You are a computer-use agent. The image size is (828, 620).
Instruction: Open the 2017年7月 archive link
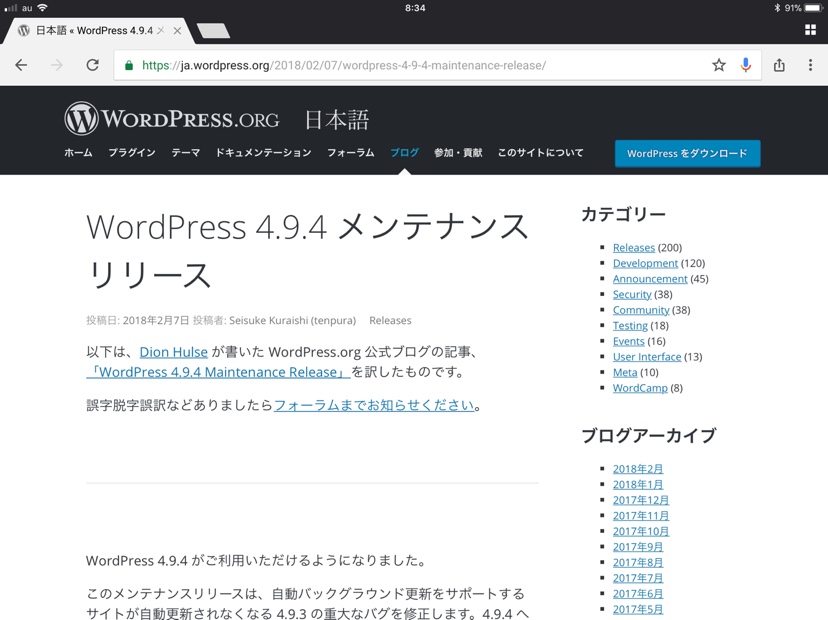(638, 578)
